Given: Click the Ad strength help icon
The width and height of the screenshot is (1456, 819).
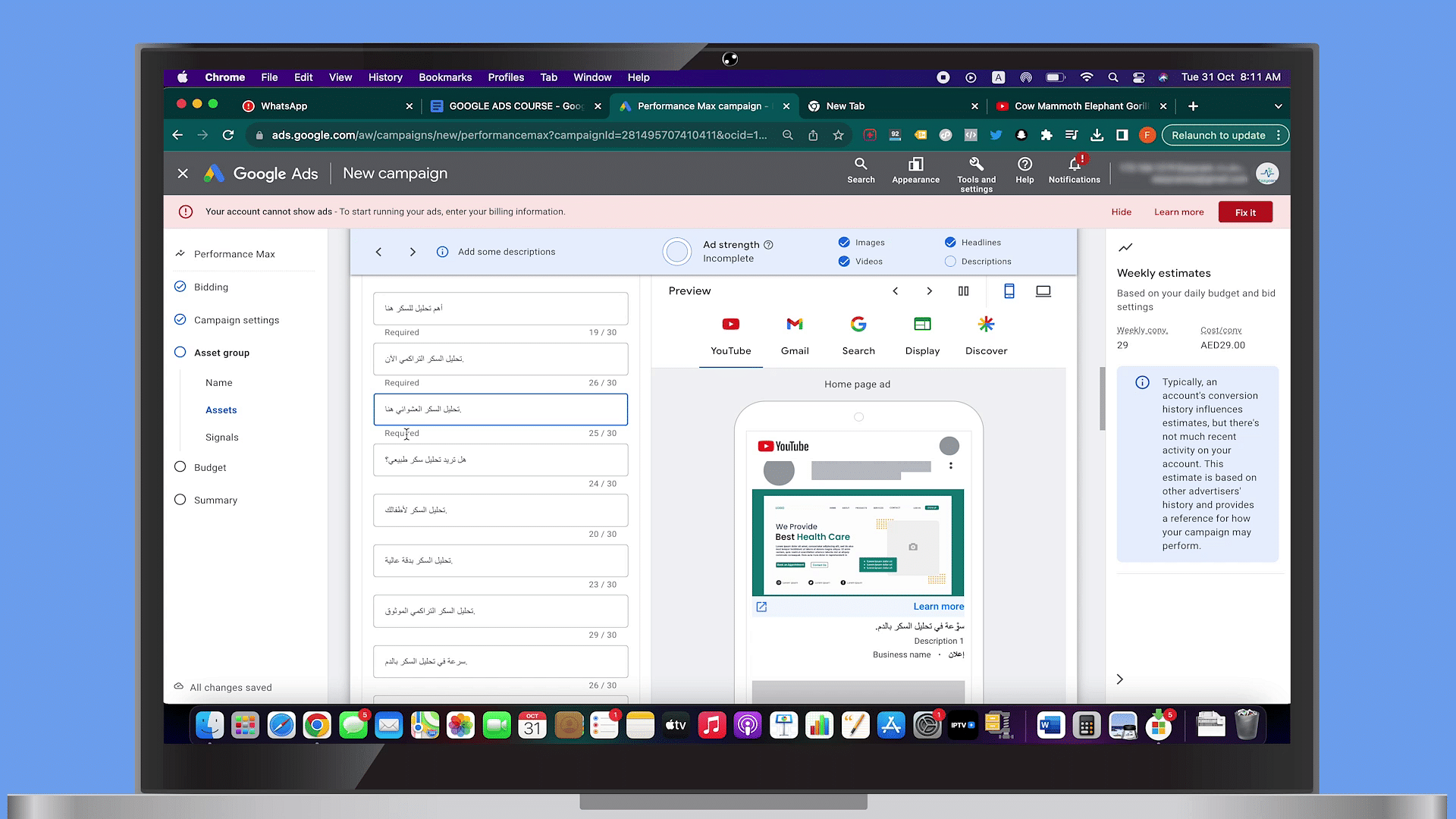Looking at the screenshot, I should (x=768, y=245).
